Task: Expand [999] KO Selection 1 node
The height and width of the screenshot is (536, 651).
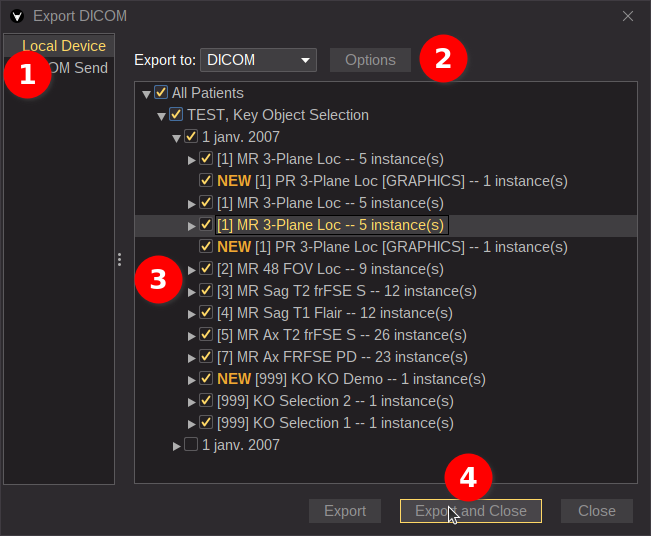Action: coord(191,424)
